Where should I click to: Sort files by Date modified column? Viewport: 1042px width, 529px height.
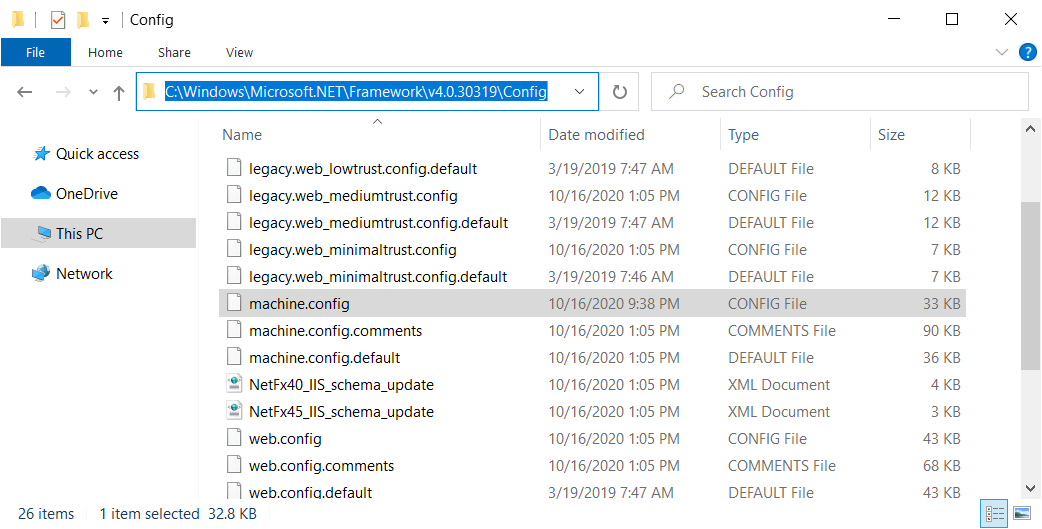click(596, 135)
